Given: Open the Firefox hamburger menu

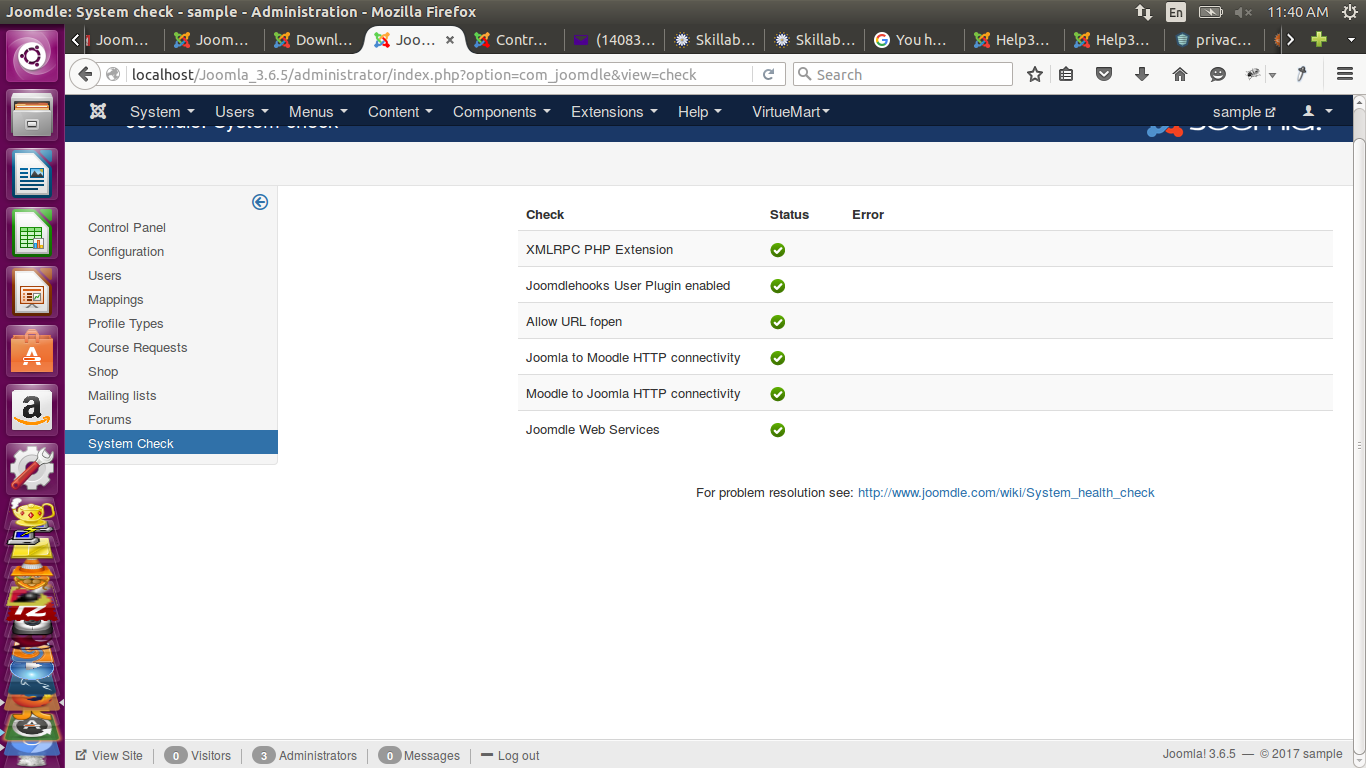Looking at the screenshot, I should tap(1345, 75).
